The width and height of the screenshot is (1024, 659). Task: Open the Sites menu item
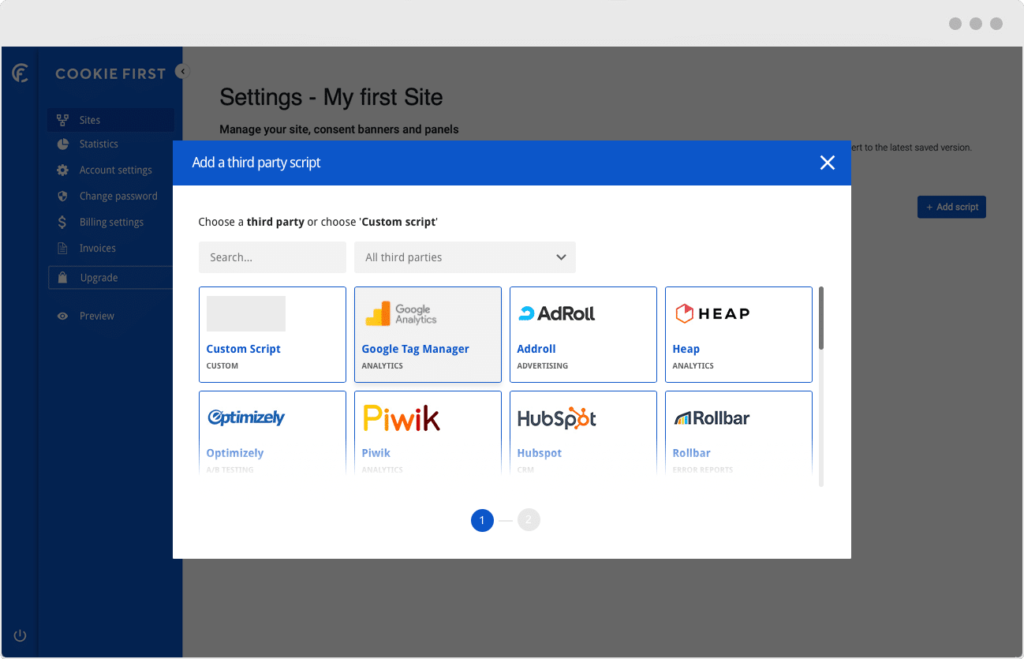90,120
